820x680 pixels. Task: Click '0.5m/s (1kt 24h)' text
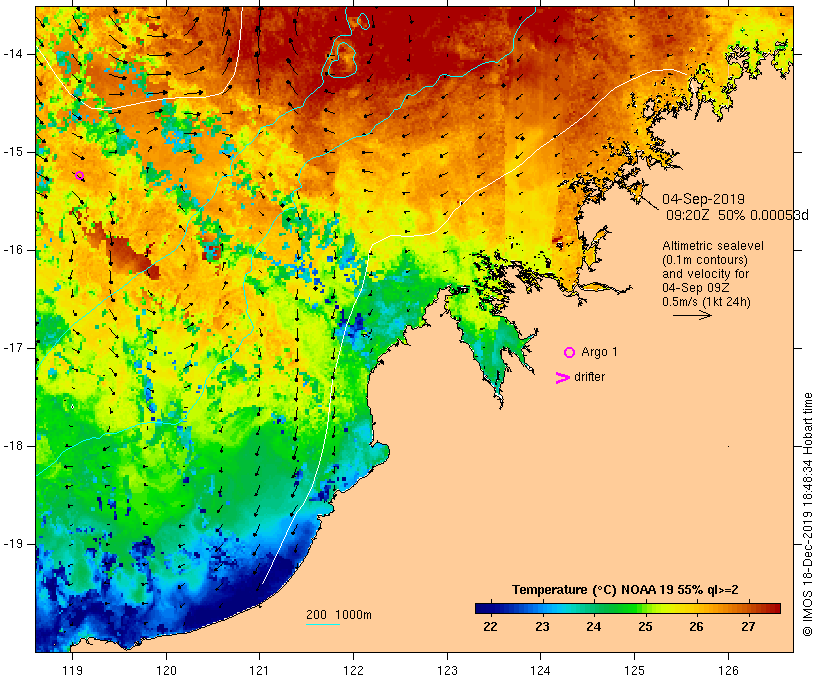tap(707, 302)
